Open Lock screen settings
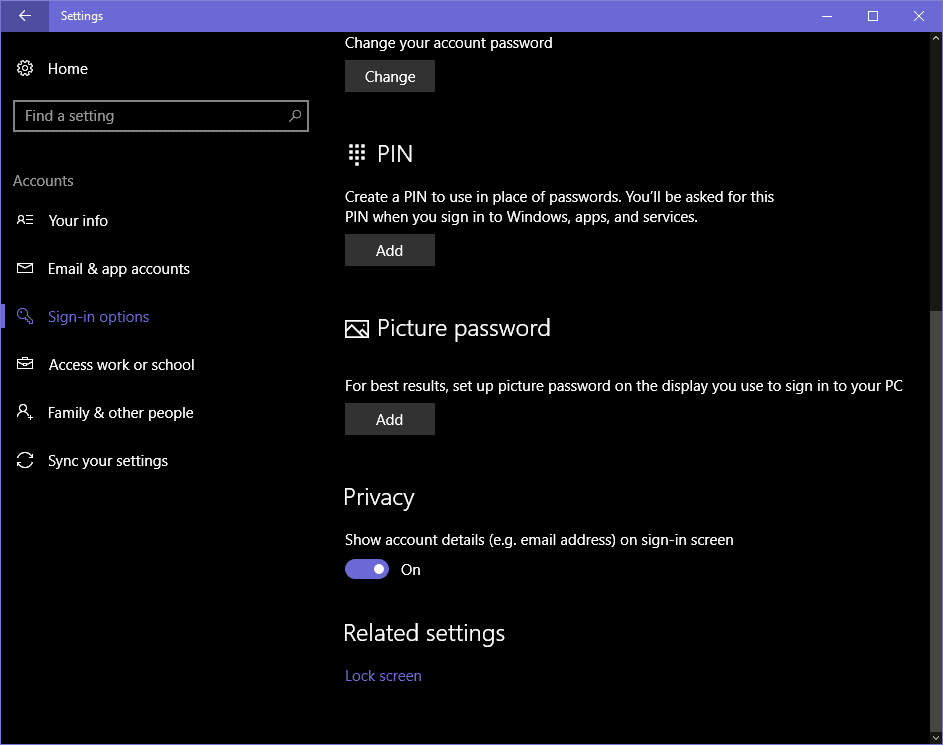 (383, 676)
